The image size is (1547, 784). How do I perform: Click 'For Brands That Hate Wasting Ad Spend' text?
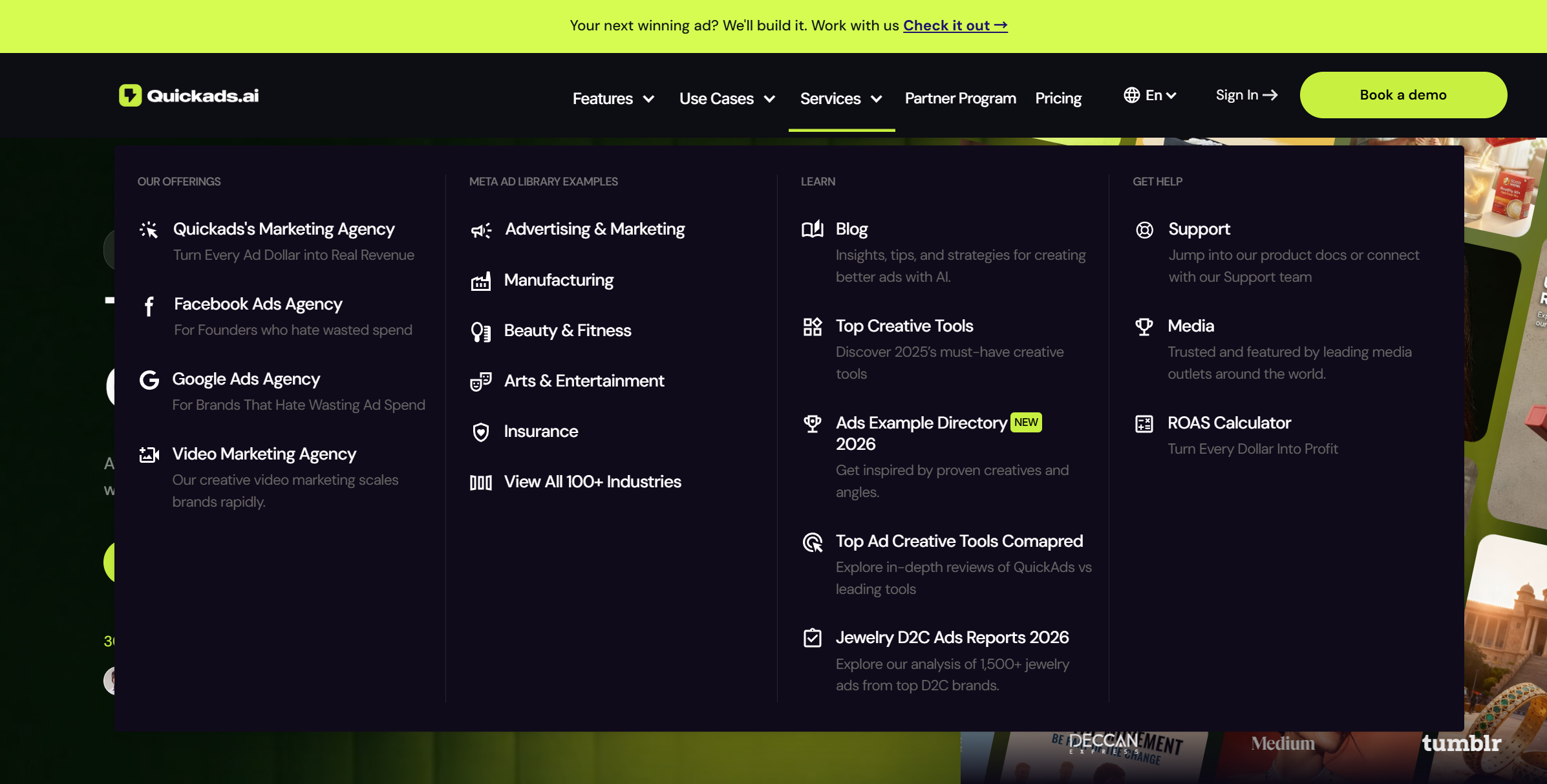[x=299, y=405]
